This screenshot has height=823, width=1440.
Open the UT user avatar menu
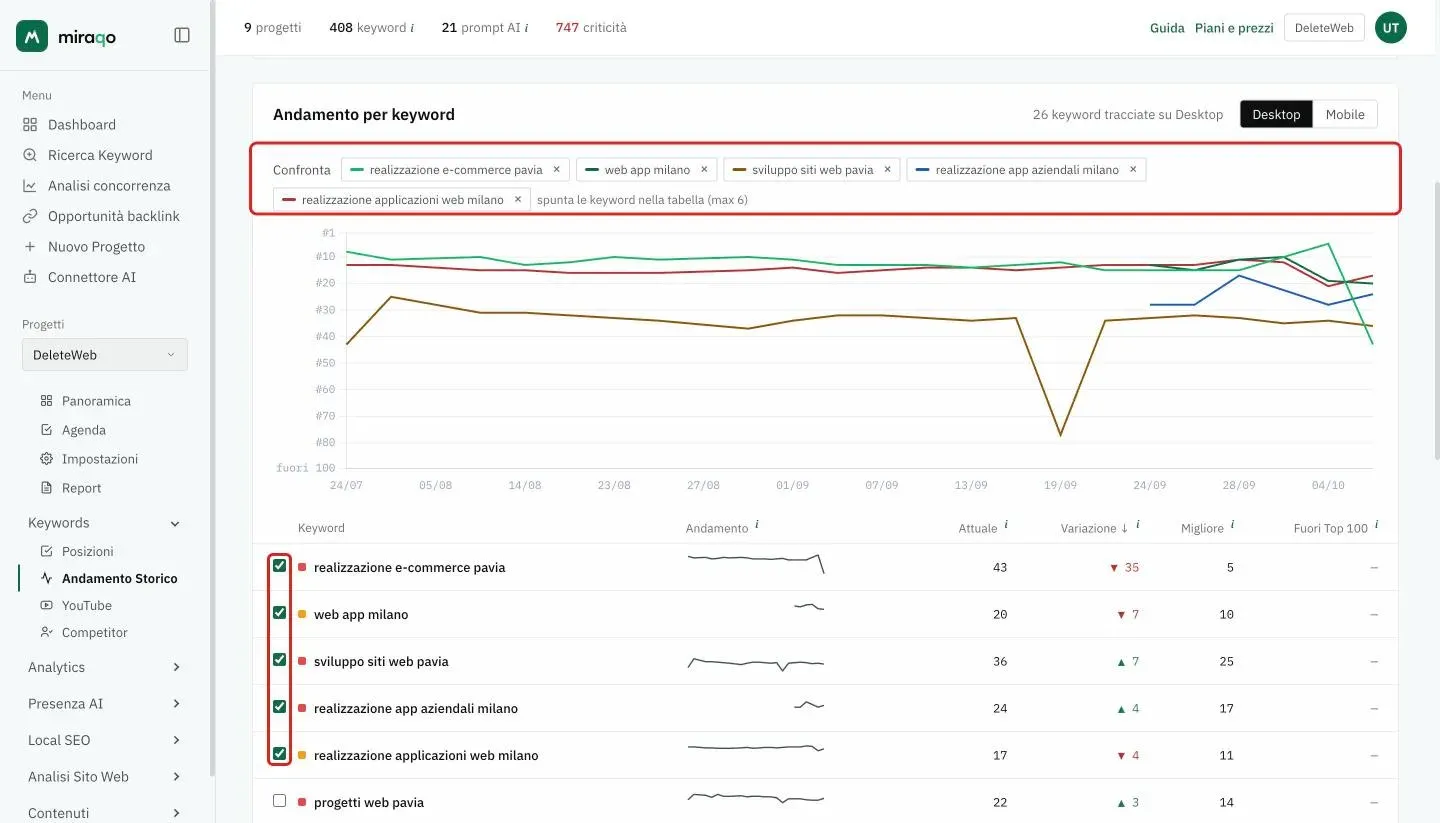coord(1391,28)
